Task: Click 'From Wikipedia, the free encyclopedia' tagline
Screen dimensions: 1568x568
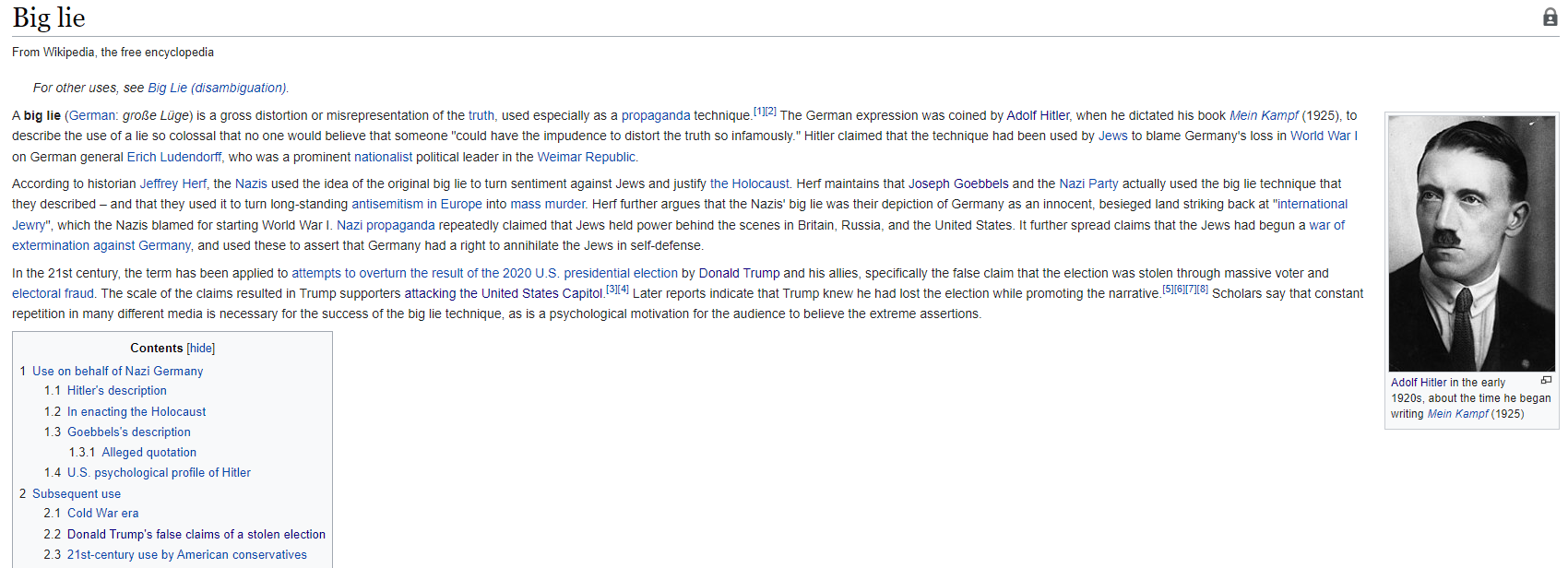Action: coord(113,53)
